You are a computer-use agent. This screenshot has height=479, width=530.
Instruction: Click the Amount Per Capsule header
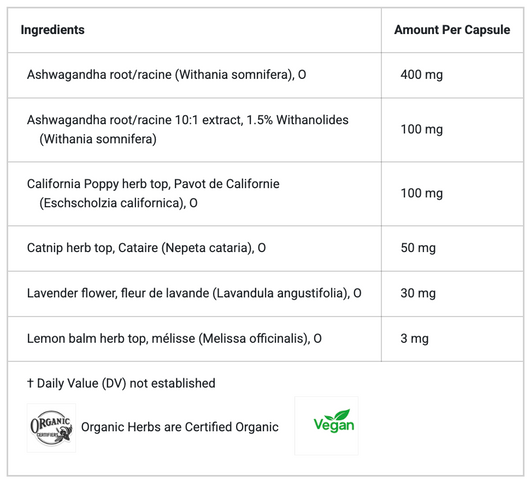coord(452,30)
